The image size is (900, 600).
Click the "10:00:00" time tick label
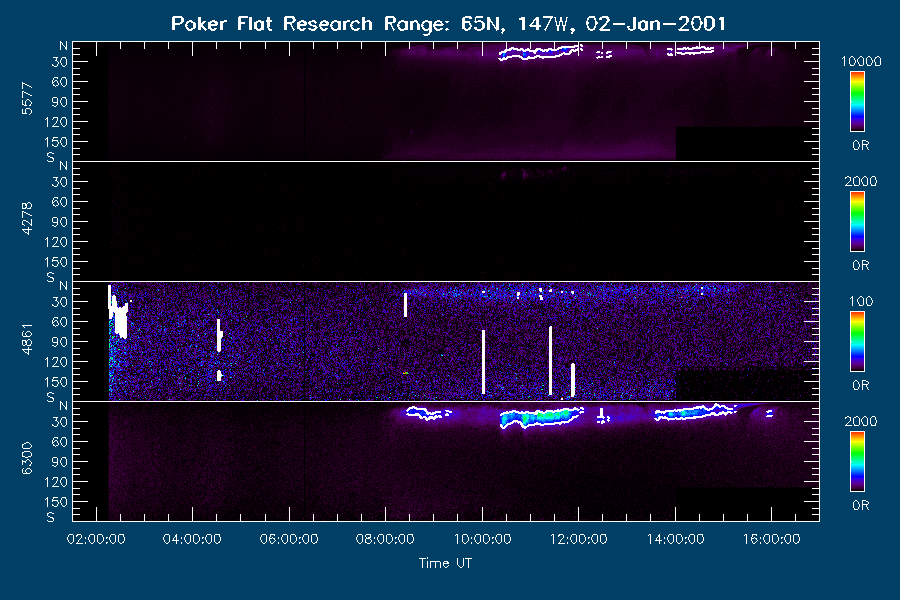[x=482, y=539]
